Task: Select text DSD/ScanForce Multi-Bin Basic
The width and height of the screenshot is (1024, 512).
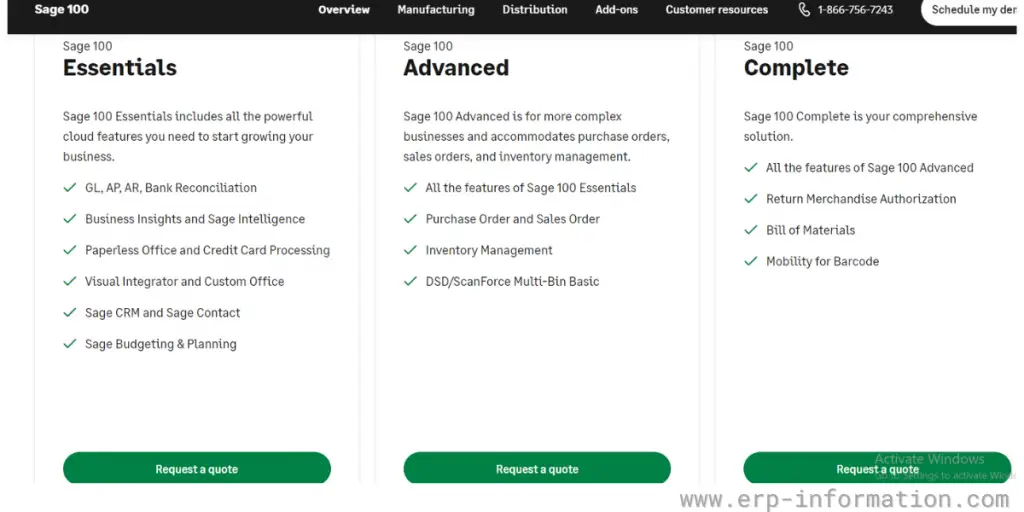Action: pyautogui.click(x=512, y=281)
